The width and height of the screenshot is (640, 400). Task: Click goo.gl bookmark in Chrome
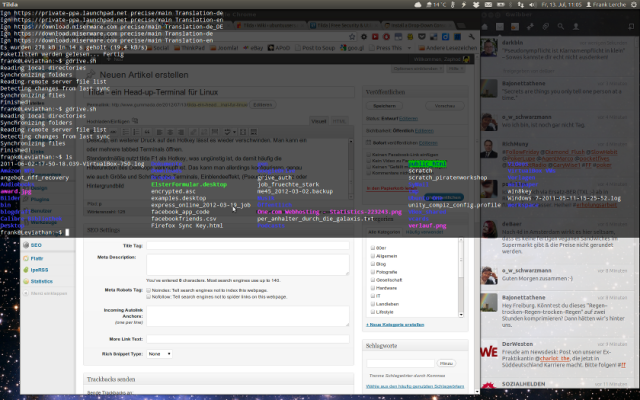pyautogui.click(x=352, y=48)
